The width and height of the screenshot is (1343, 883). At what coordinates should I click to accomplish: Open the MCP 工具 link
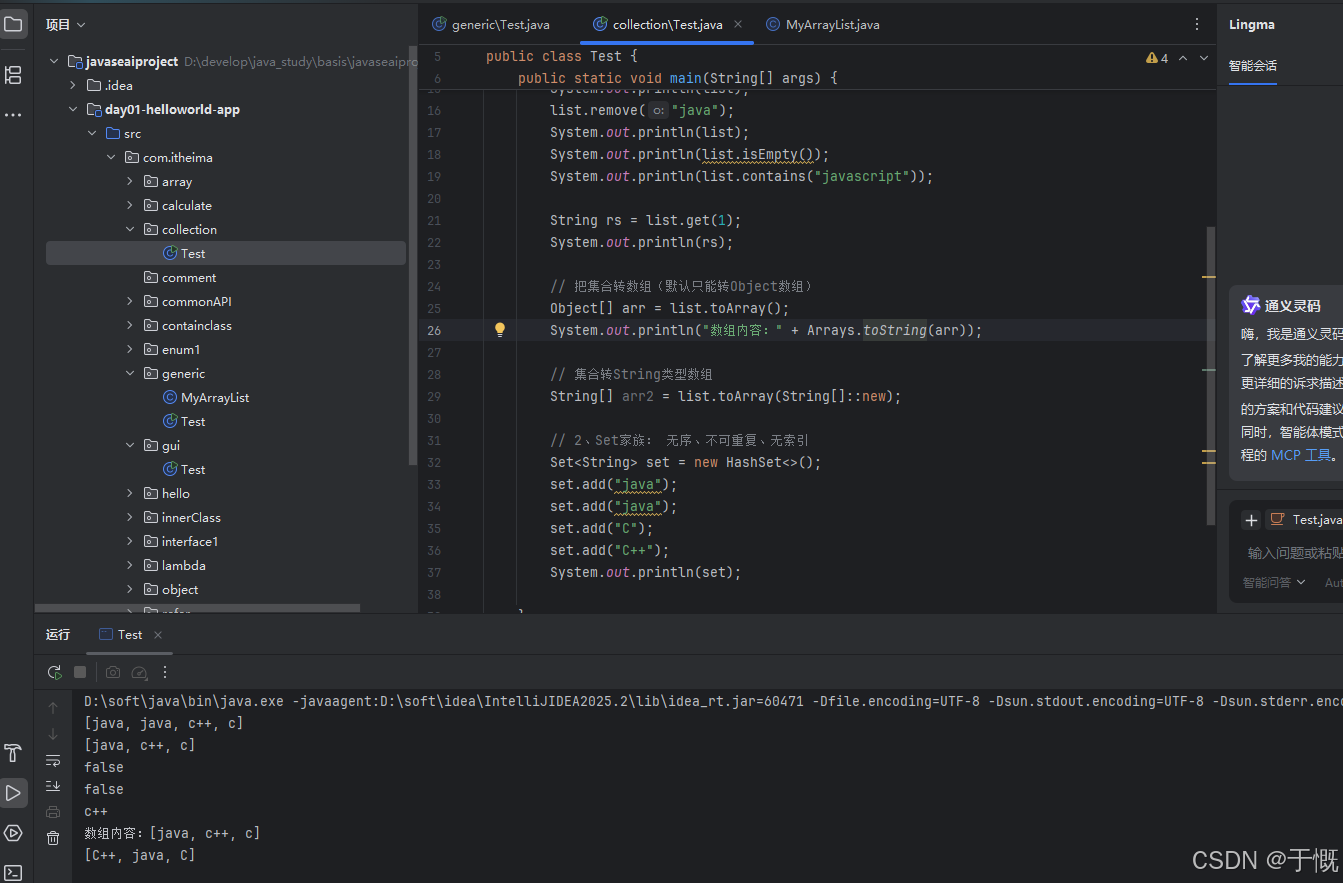point(1301,454)
